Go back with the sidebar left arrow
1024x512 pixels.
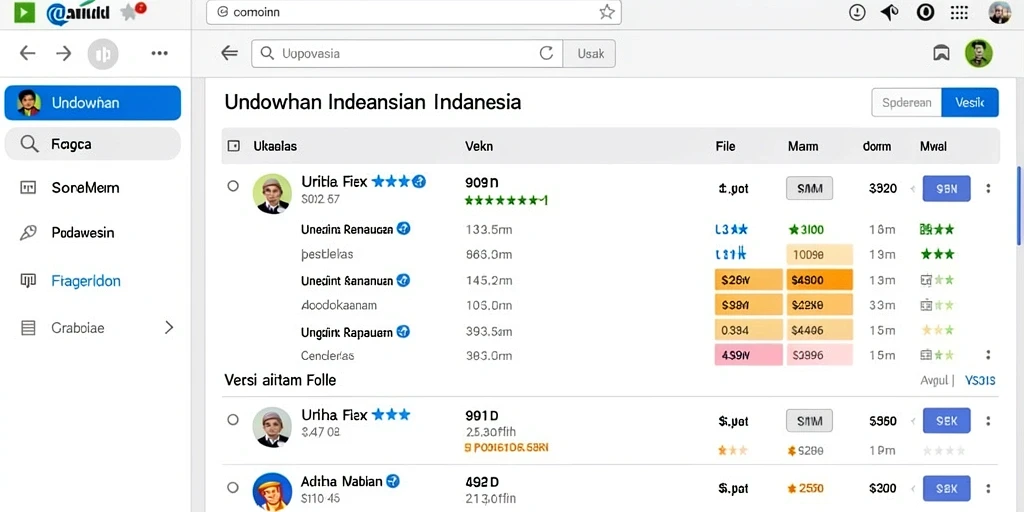click(x=27, y=54)
